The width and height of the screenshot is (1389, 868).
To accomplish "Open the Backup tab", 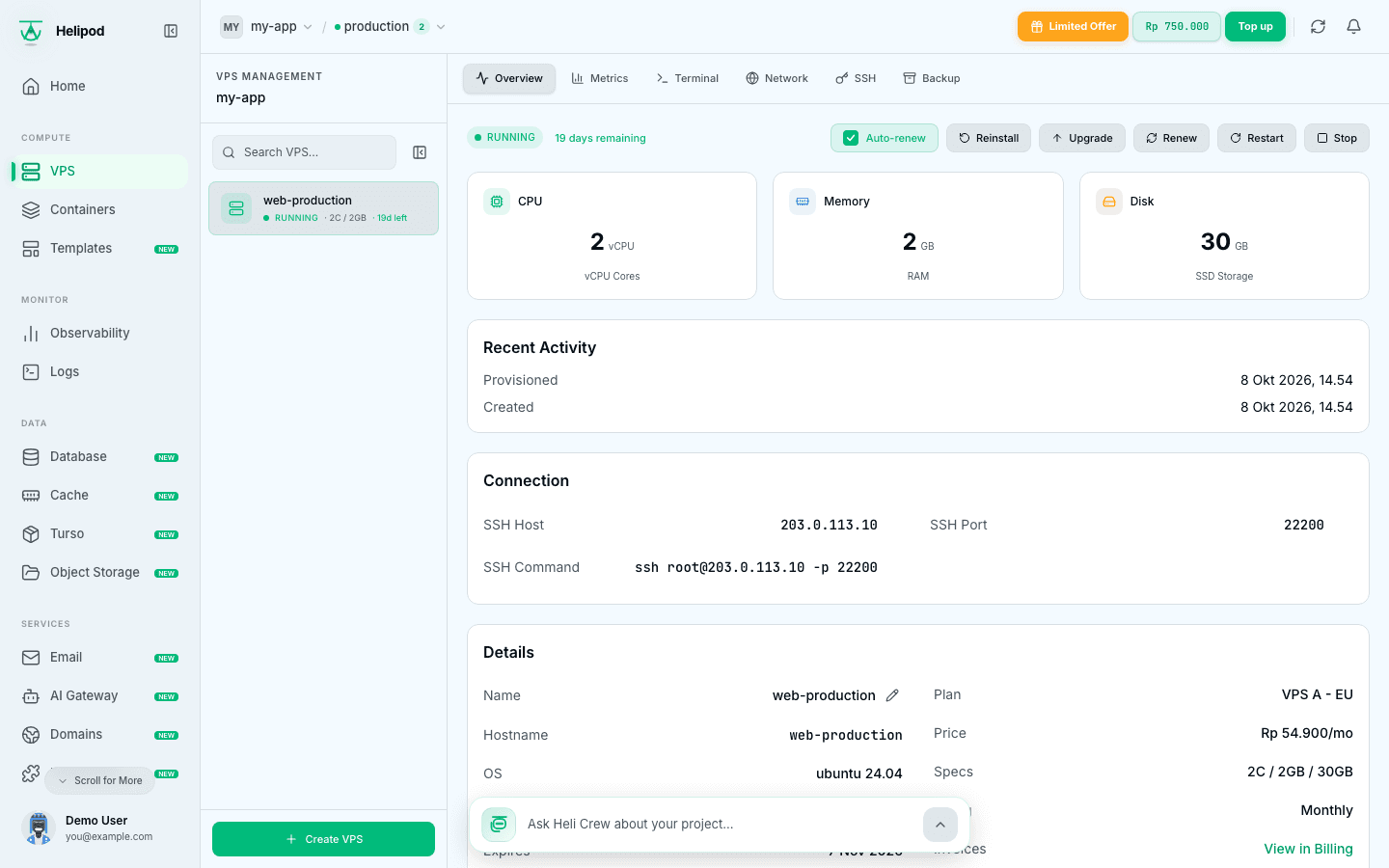I will click(932, 78).
